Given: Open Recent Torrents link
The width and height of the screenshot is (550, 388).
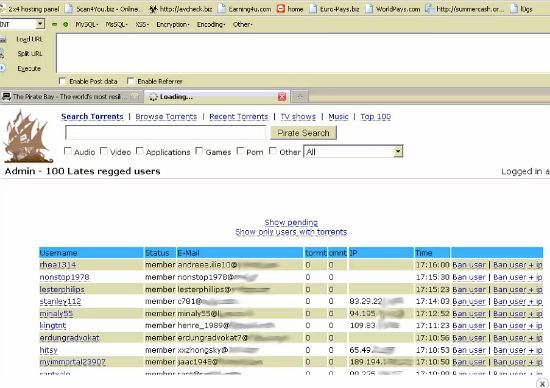Looking at the screenshot, I should [x=239, y=116].
